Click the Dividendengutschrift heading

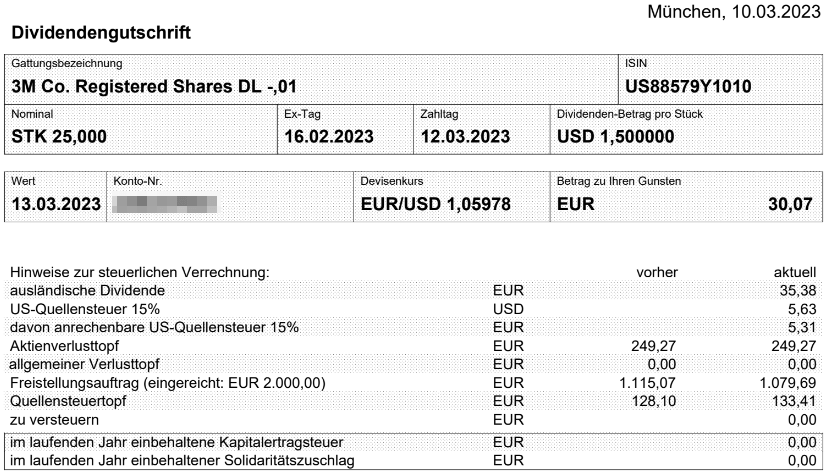coord(101,33)
